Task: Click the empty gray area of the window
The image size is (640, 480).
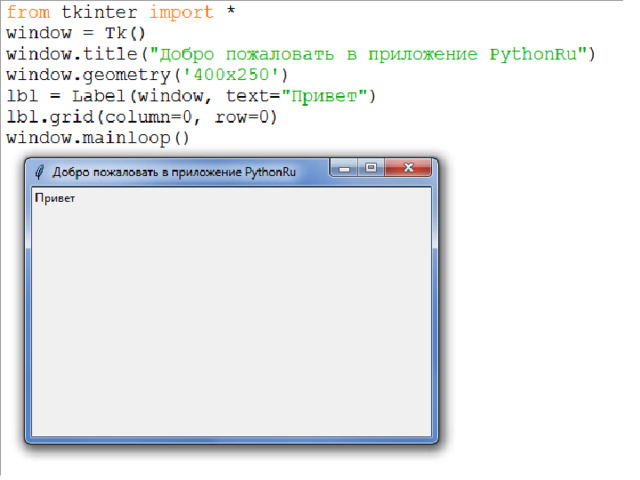Action: [230, 320]
